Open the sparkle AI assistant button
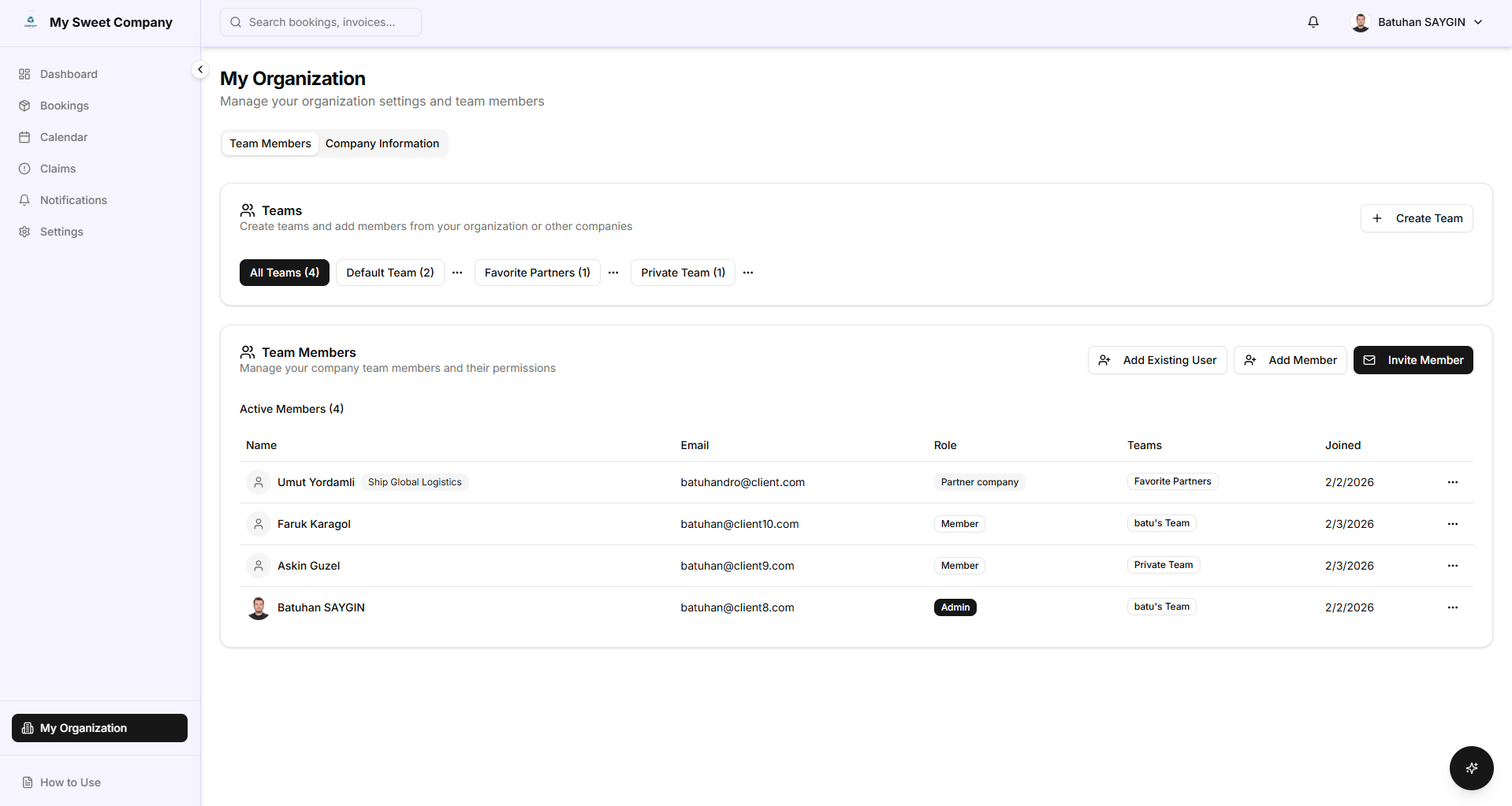Image resolution: width=1512 pixels, height=806 pixels. 1471,767
